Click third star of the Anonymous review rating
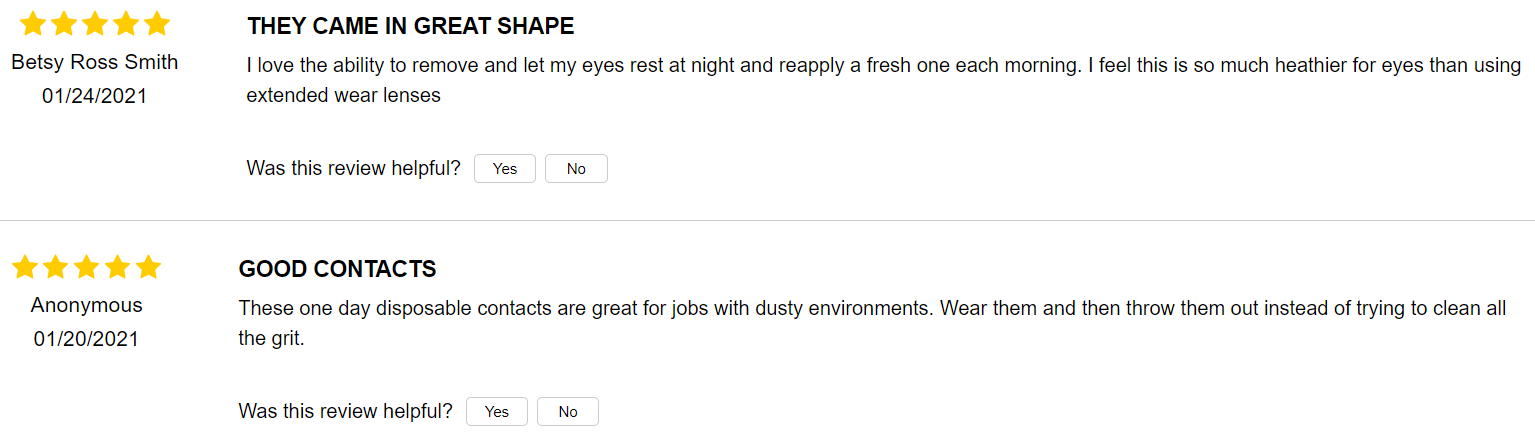 pos(87,267)
